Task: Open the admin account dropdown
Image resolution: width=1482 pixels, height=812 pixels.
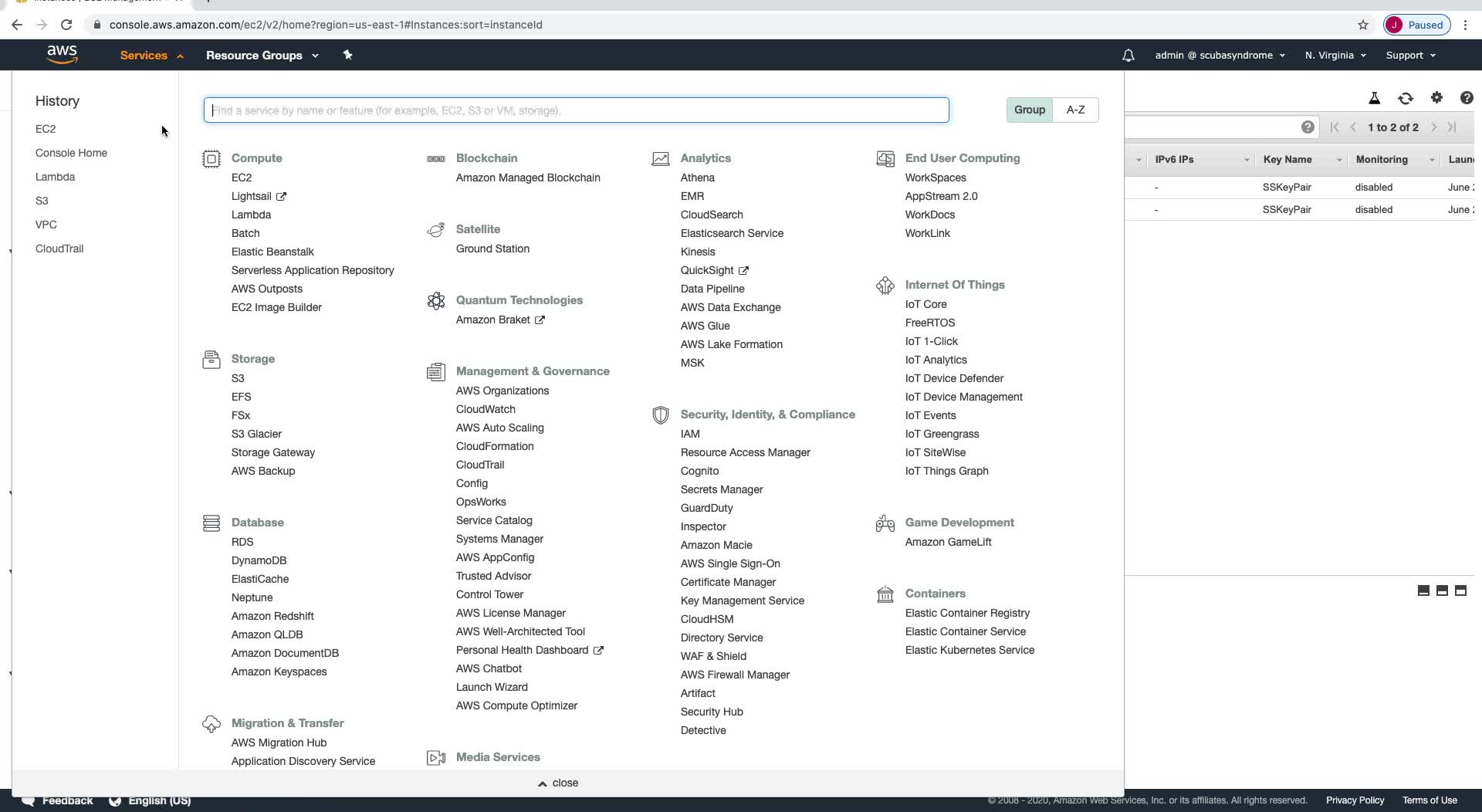Action: coord(1220,56)
